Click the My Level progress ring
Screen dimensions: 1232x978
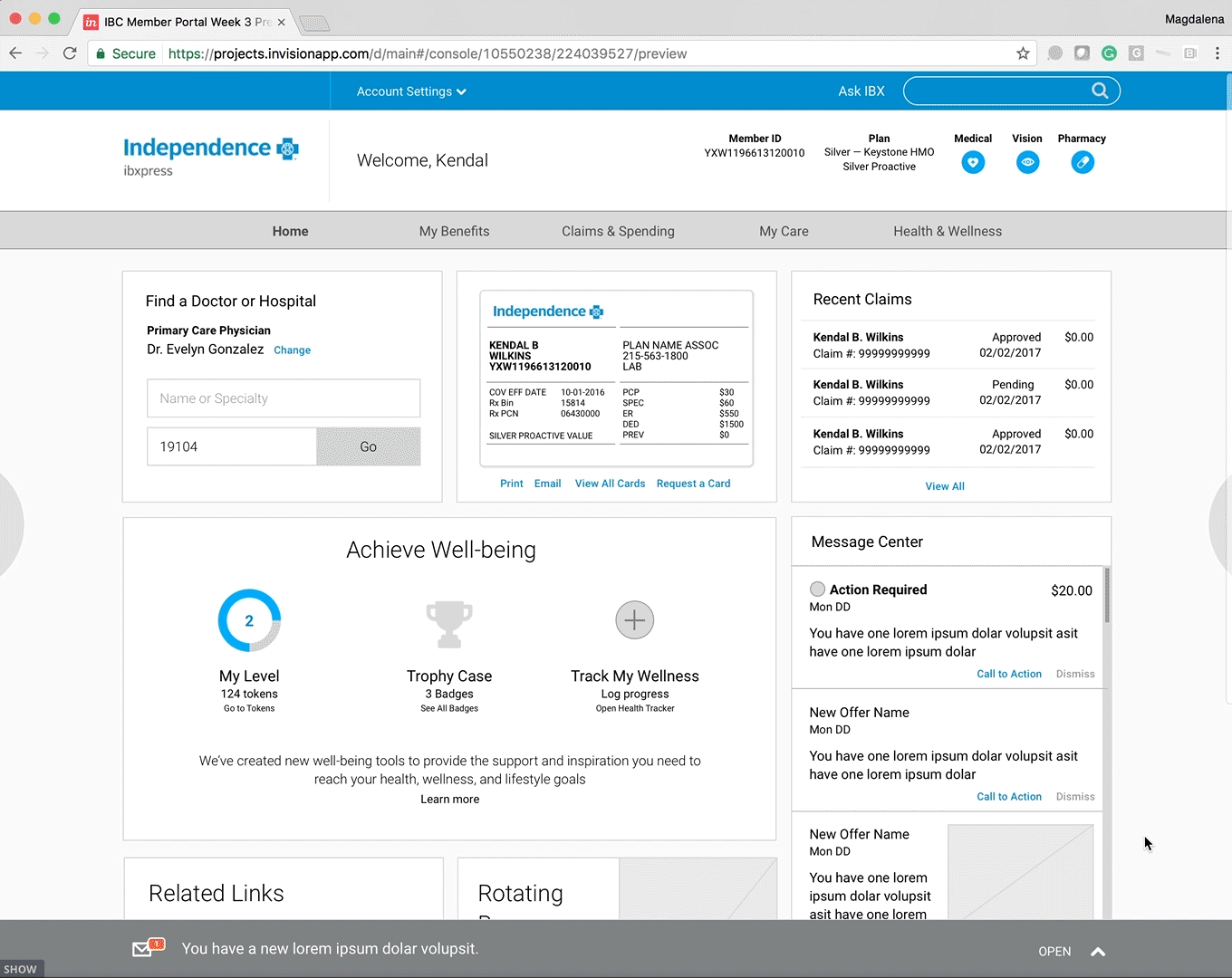tap(249, 620)
